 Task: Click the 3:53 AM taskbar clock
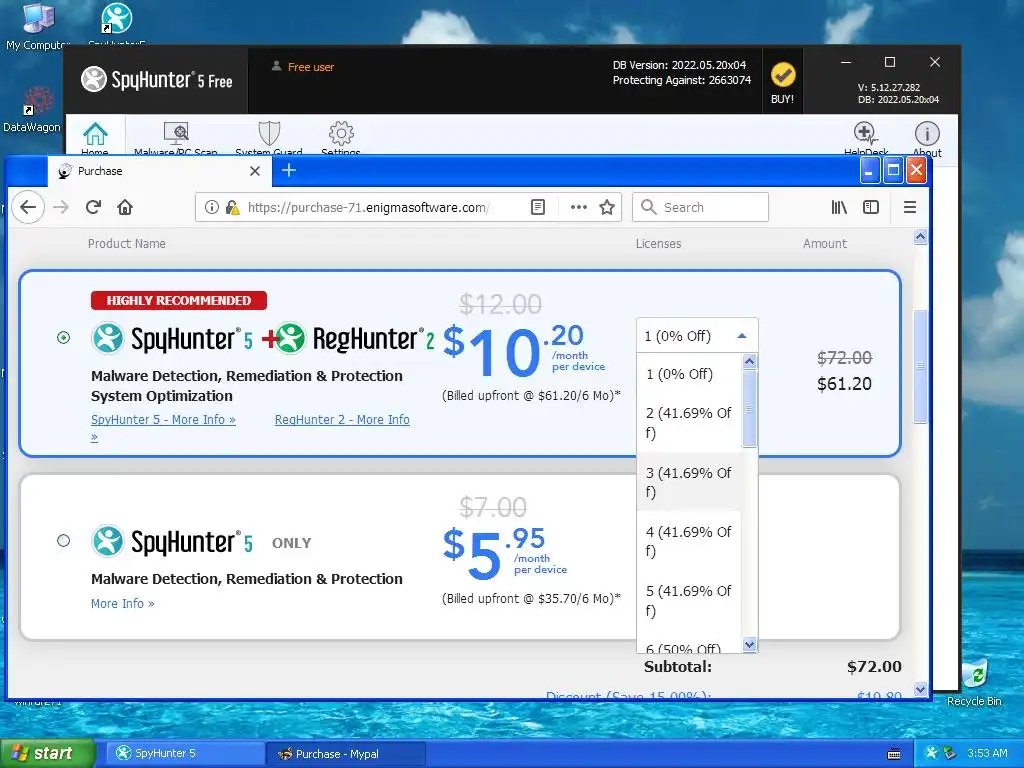(987, 753)
